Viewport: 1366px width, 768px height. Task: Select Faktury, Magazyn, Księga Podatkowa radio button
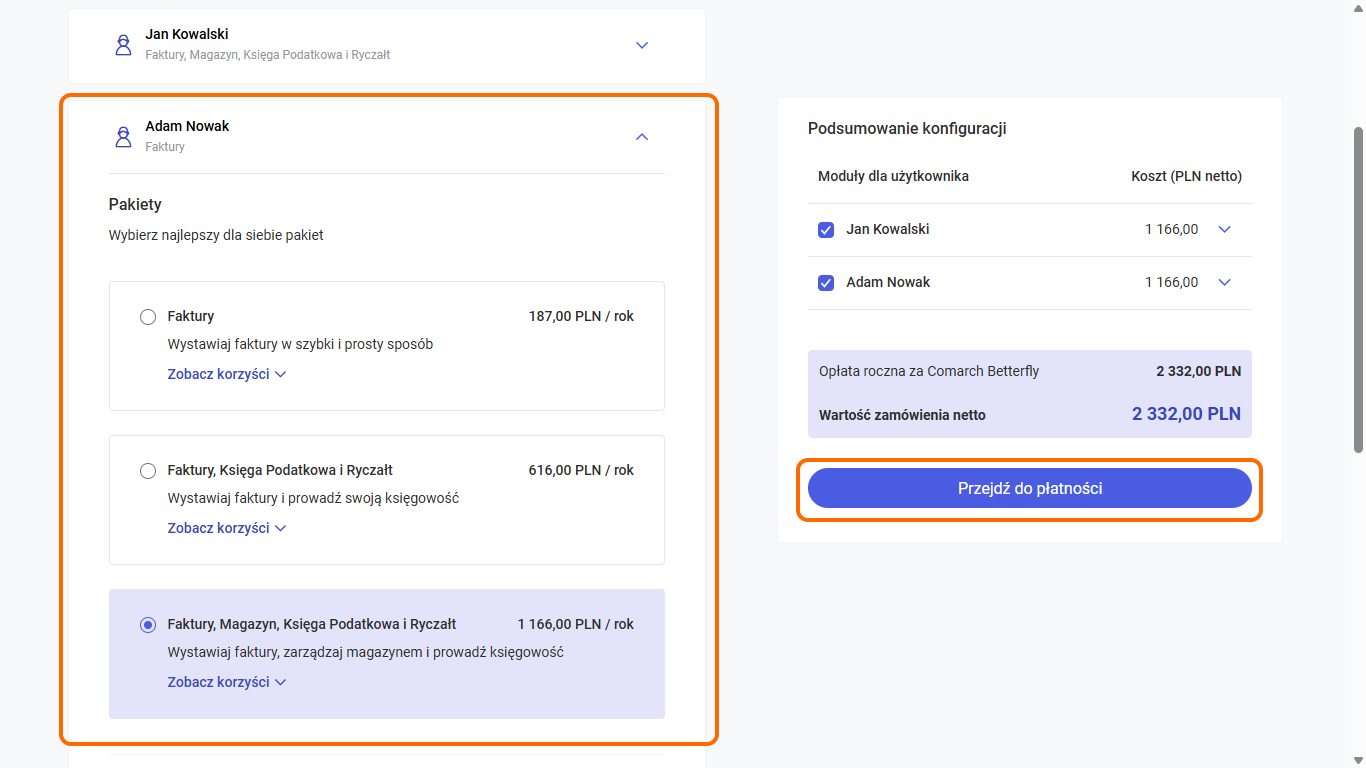click(148, 625)
